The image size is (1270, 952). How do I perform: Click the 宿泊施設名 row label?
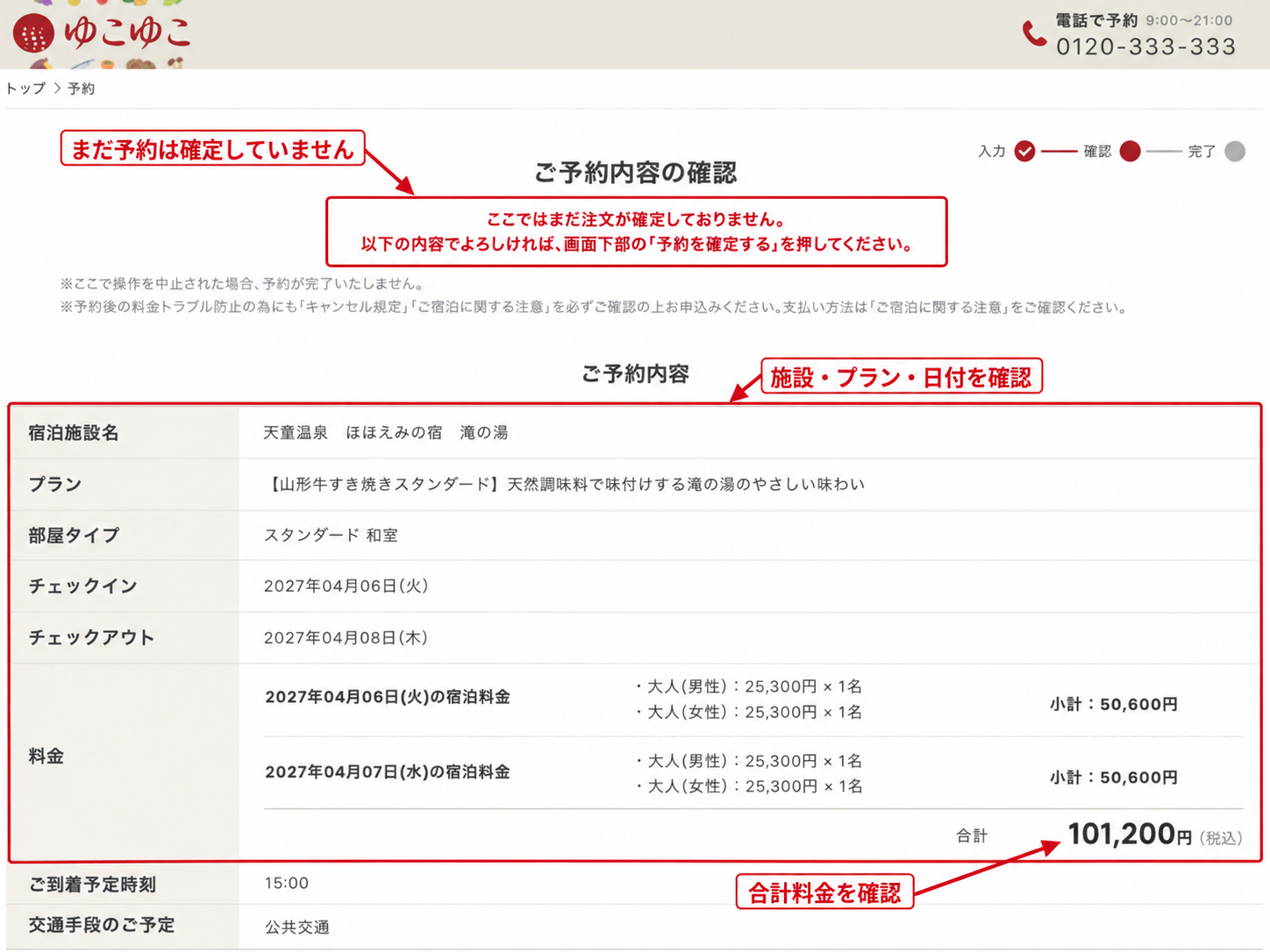[x=74, y=433]
